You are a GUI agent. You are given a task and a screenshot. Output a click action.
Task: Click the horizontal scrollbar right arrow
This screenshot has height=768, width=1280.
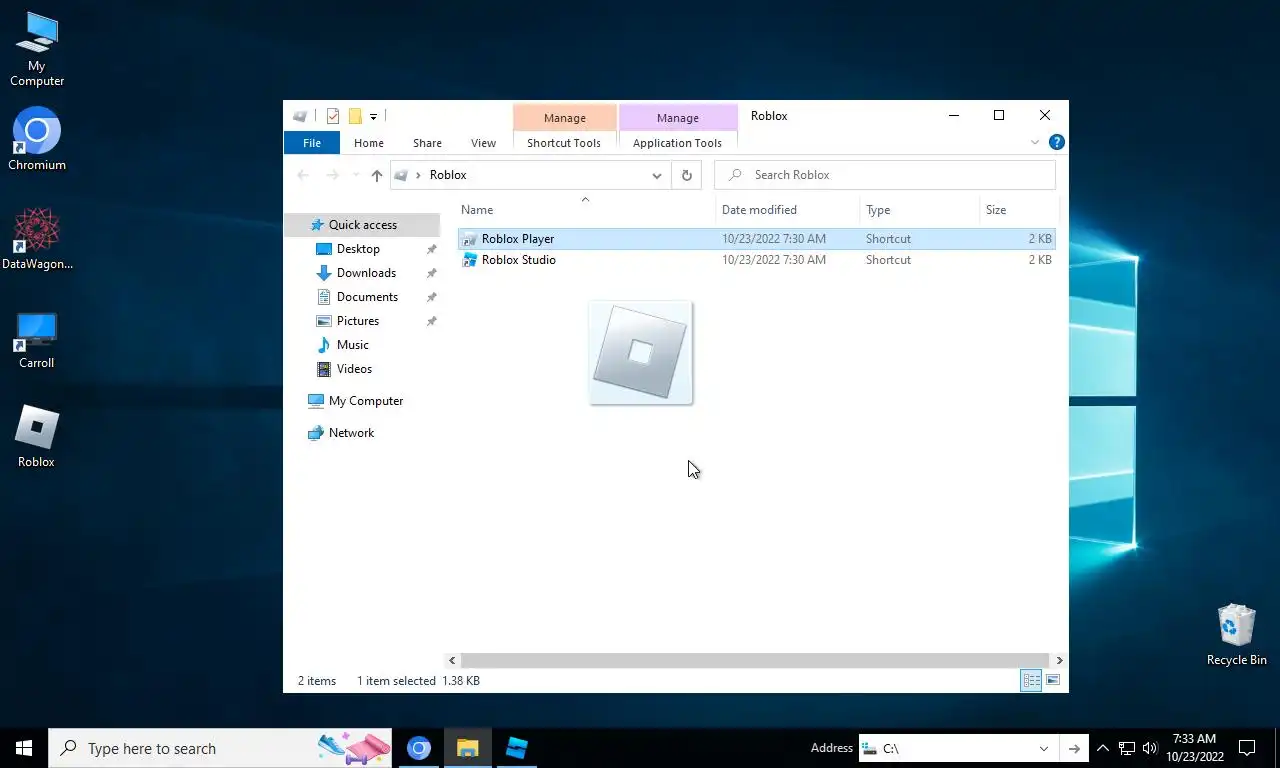point(1059,660)
